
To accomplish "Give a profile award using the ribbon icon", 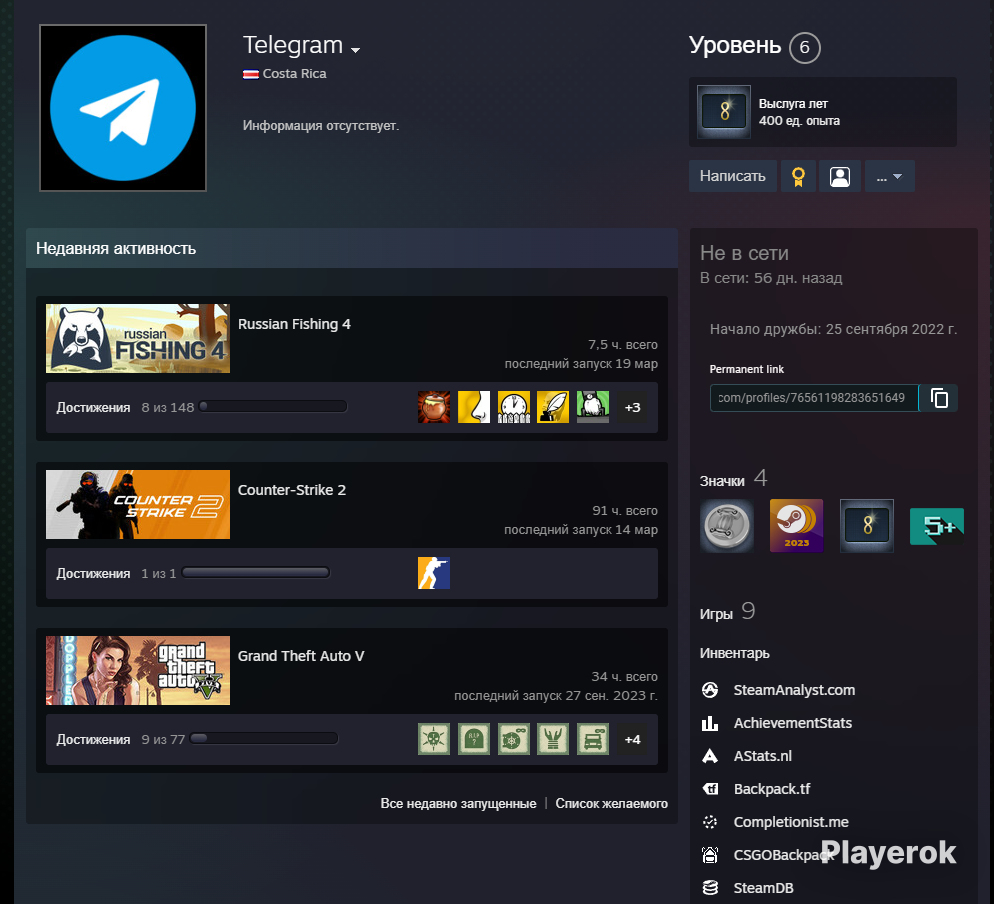I will coord(798,176).
